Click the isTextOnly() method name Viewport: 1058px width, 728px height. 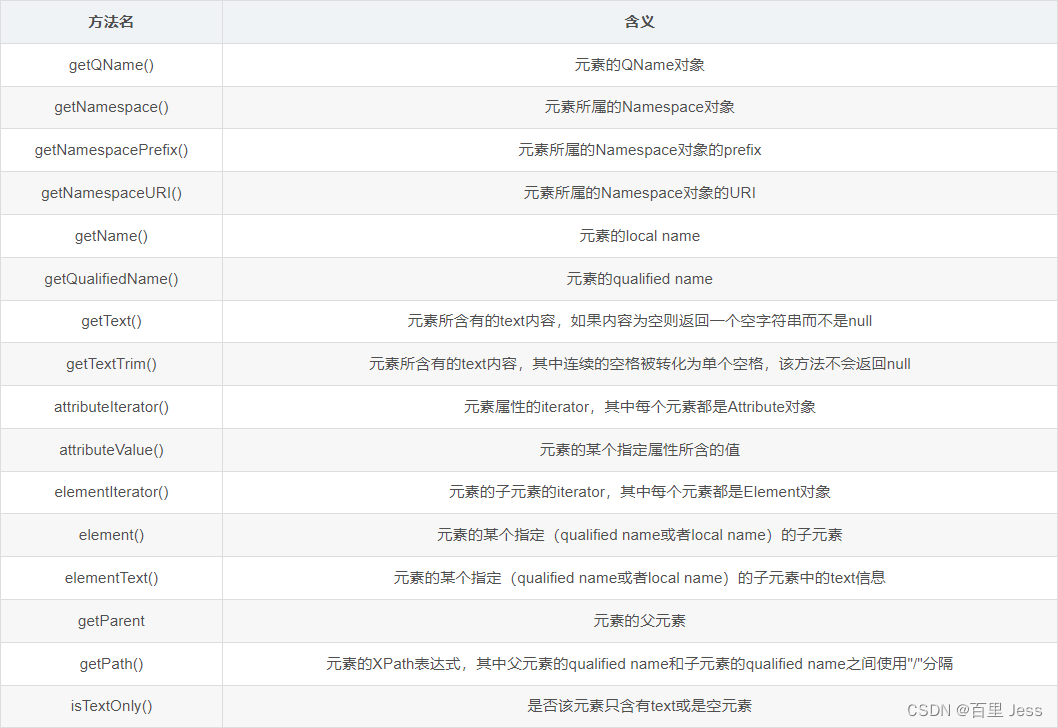point(111,706)
